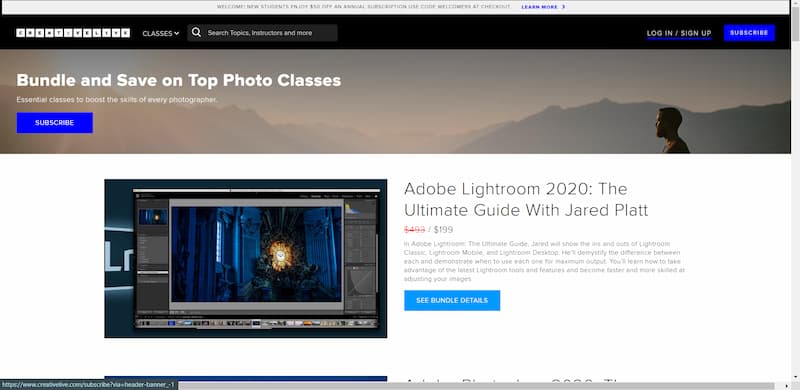Click the hero banner Subscribe button
Viewport: 800px width, 390px height.
[55, 123]
